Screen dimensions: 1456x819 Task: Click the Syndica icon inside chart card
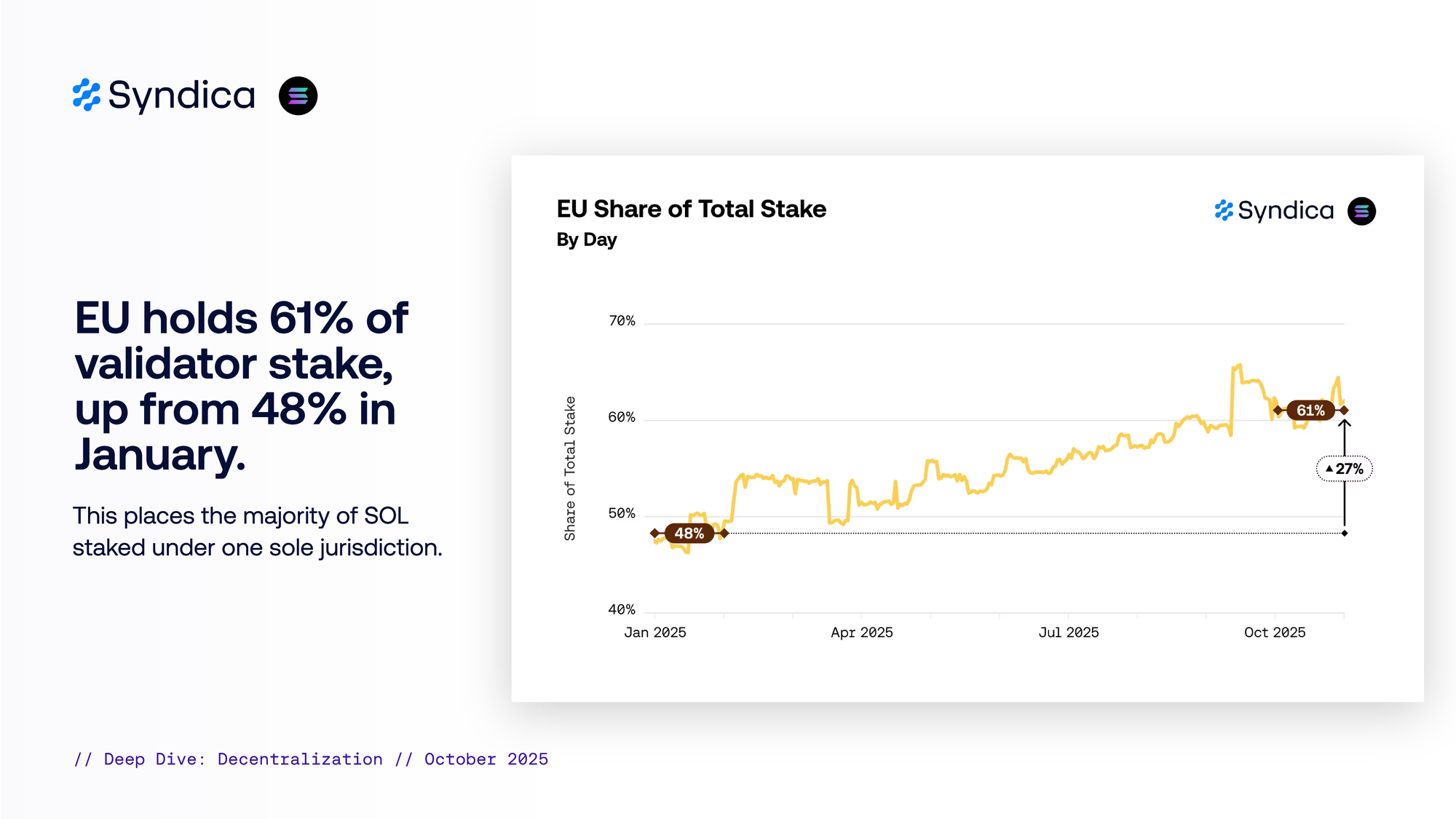click(1224, 210)
